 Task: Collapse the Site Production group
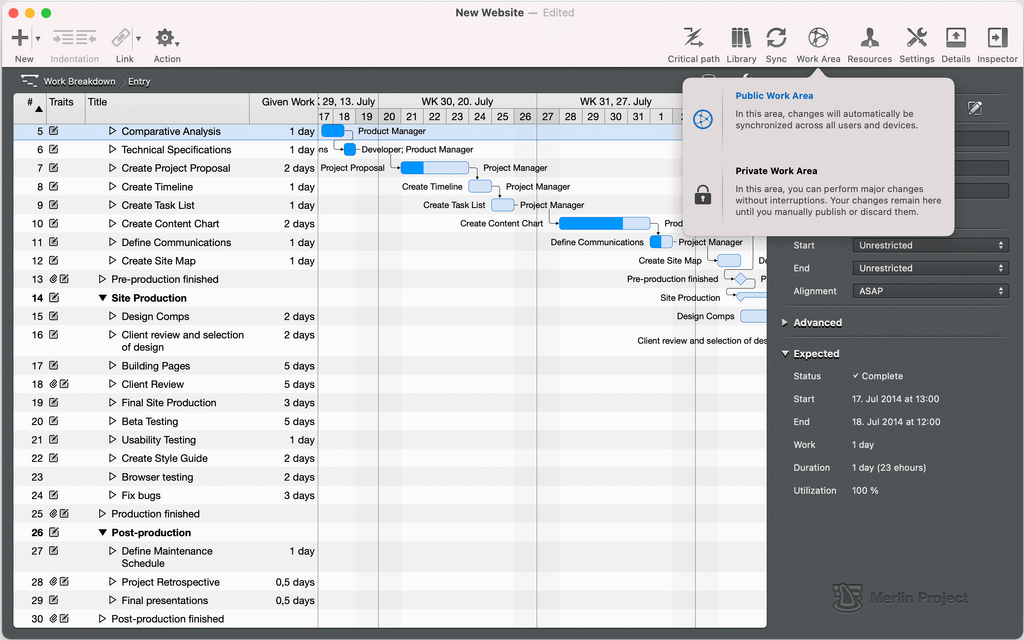[103, 298]
